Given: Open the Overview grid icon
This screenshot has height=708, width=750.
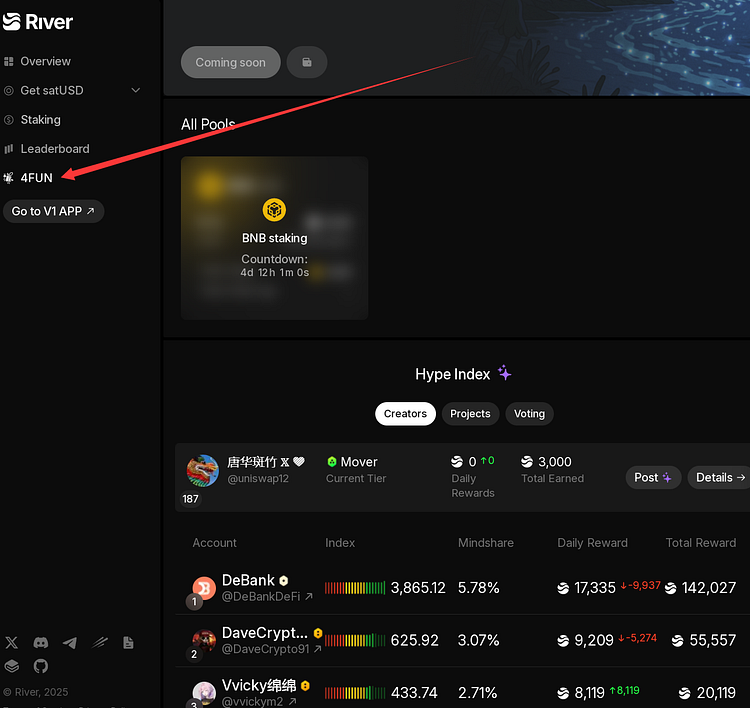Looking at the screenshot, I should tap(9, 61).
